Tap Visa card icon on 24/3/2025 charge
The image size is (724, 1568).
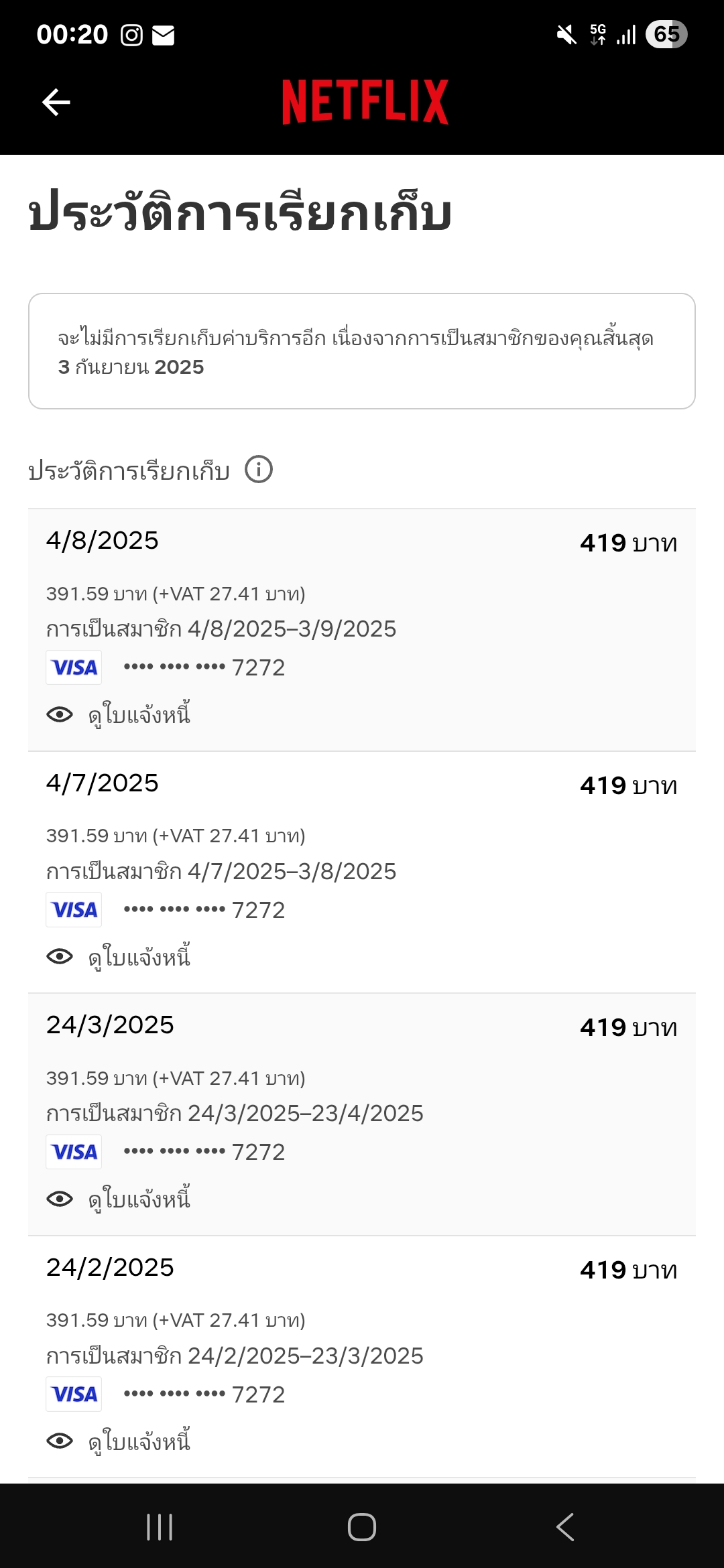click(74, 1152)
